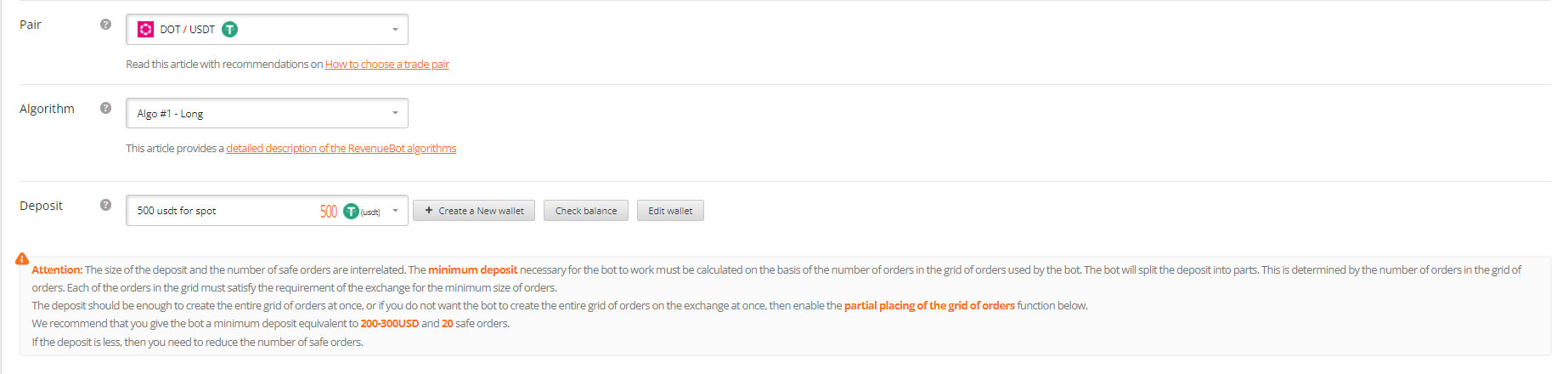Click the green Tether icon in the Pair field
This screenshot has width=1568, height=374.
point(229,30)
